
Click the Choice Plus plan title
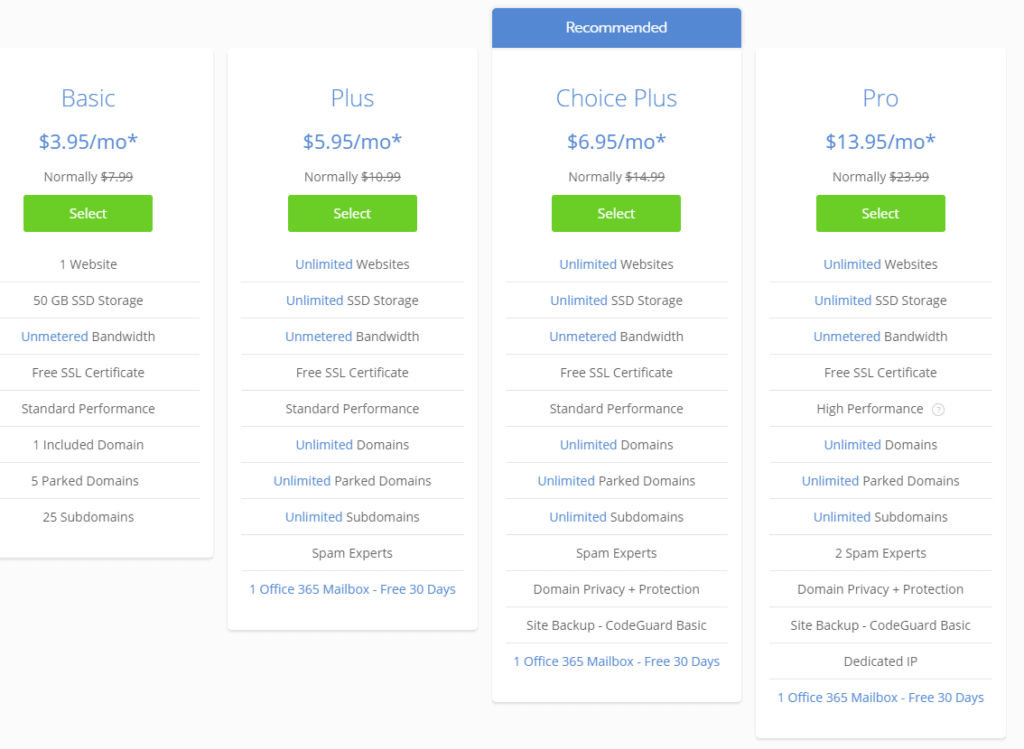tap(616, 98)
